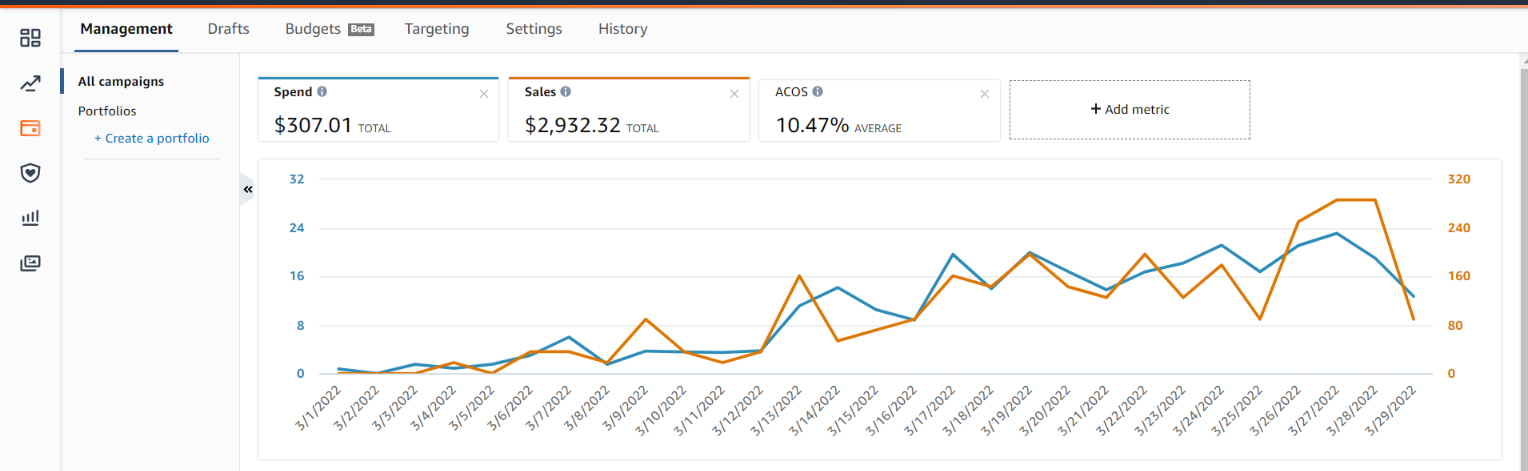
Task: Close the Sales metric card
Action: point(734,94)
